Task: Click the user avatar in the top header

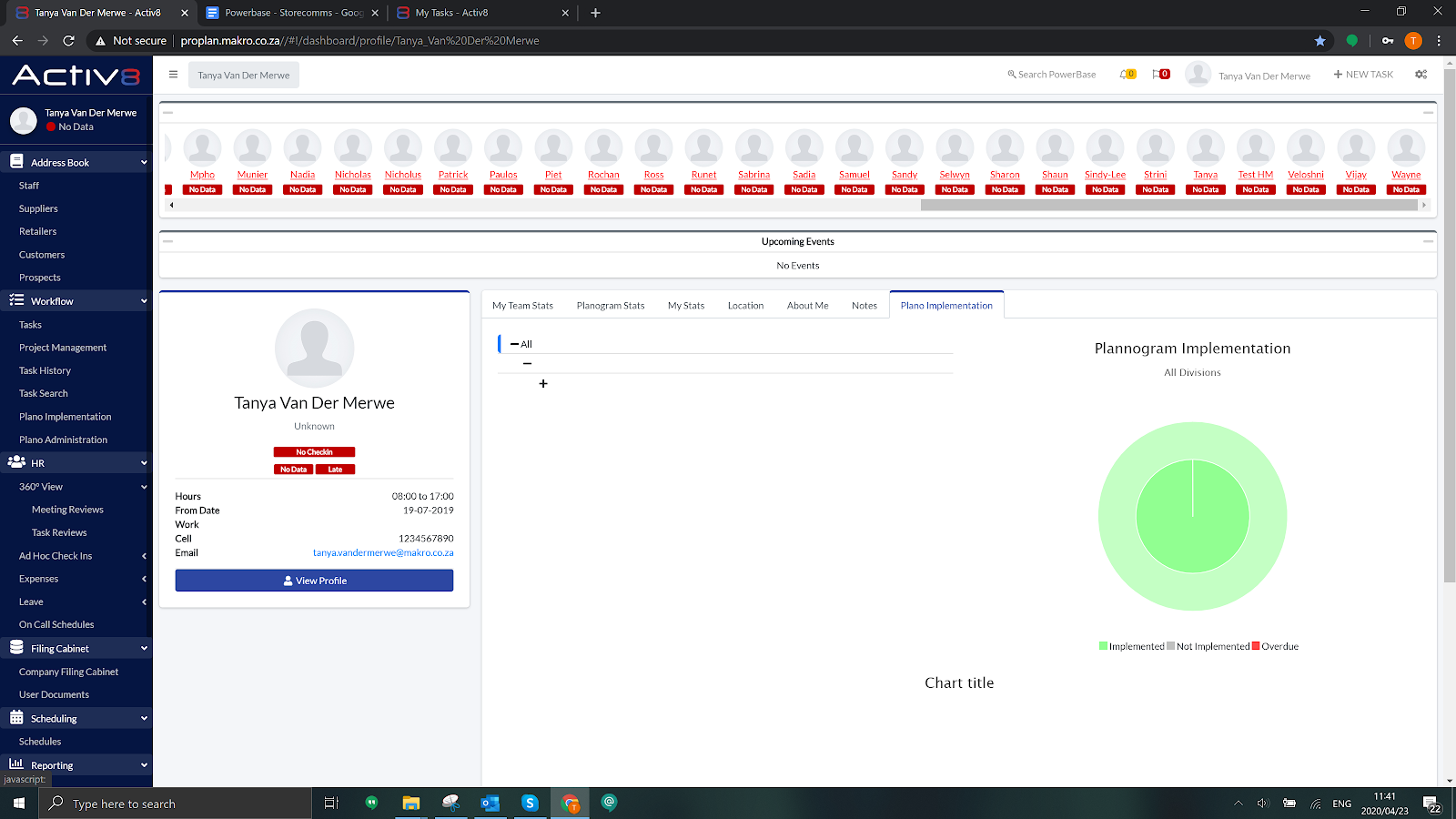Action: (1198, 75)
